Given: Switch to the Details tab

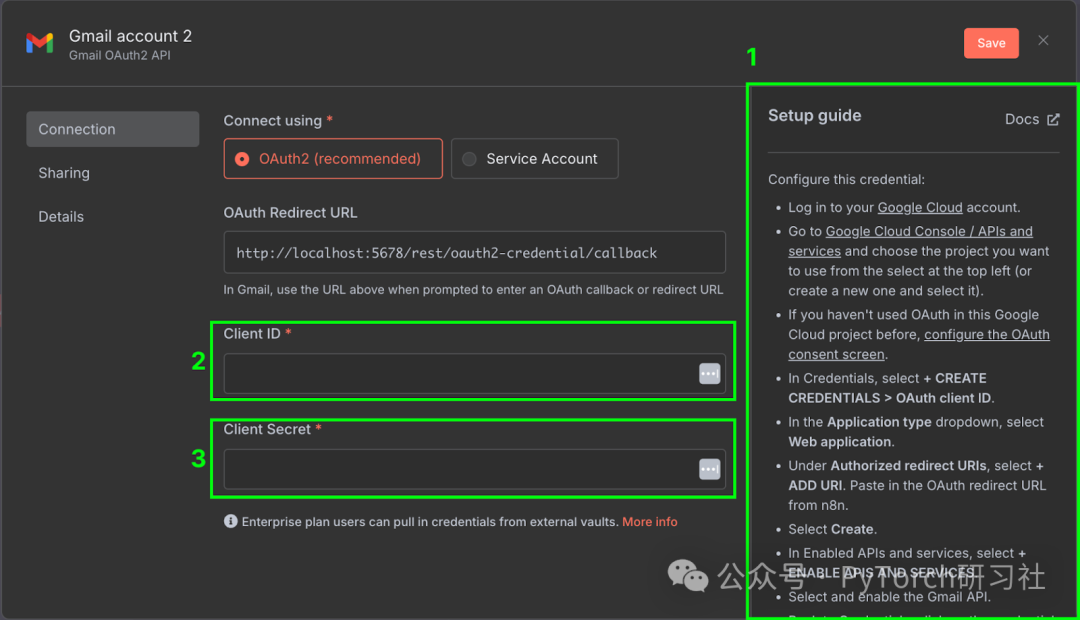Looking at the screenshot, I should click(61, 216).
